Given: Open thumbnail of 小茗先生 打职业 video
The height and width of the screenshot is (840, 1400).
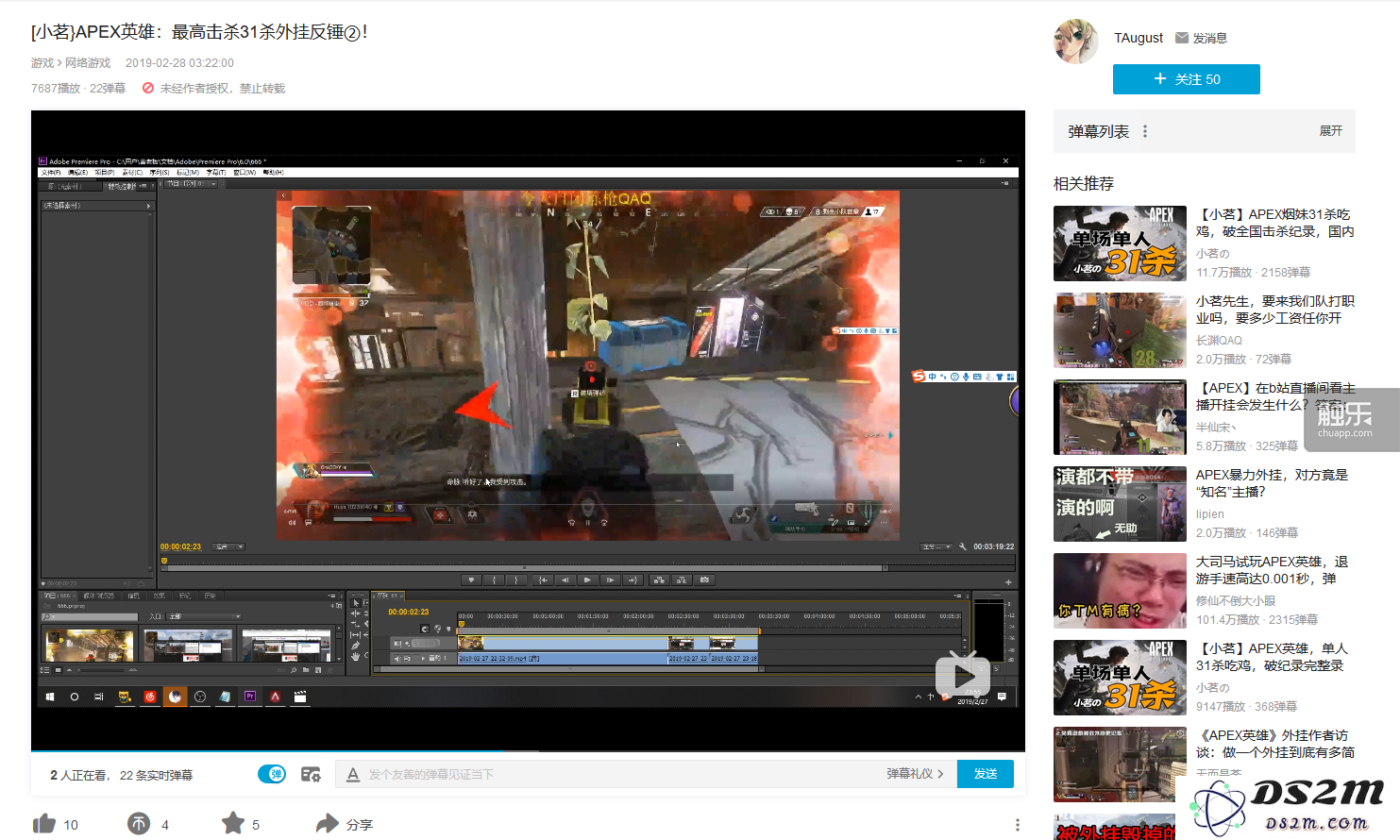Looking at the screenshot, I should (x=1120, y=330).
